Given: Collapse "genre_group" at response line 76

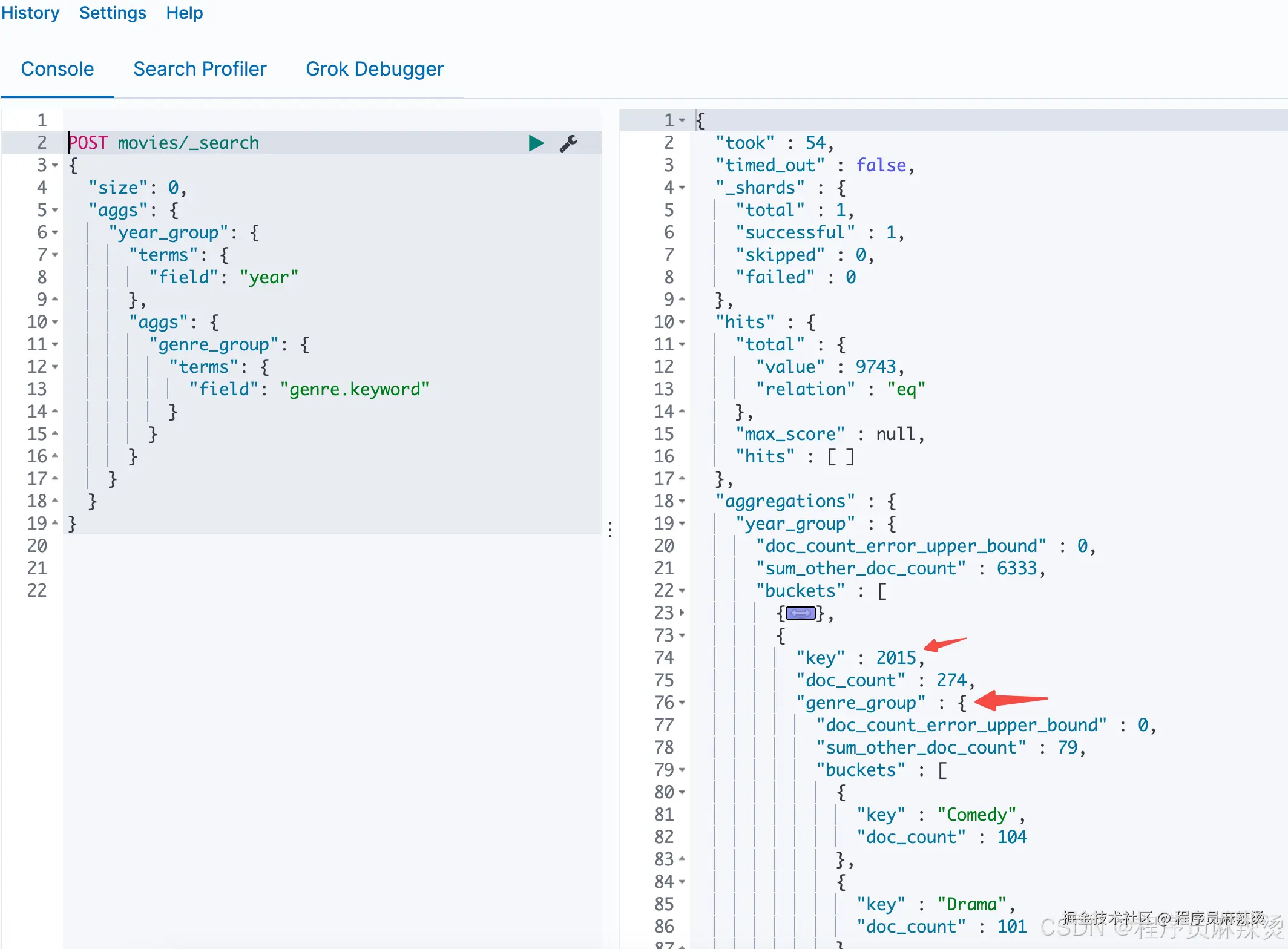Looking at the screenshot, I should 682,703.
